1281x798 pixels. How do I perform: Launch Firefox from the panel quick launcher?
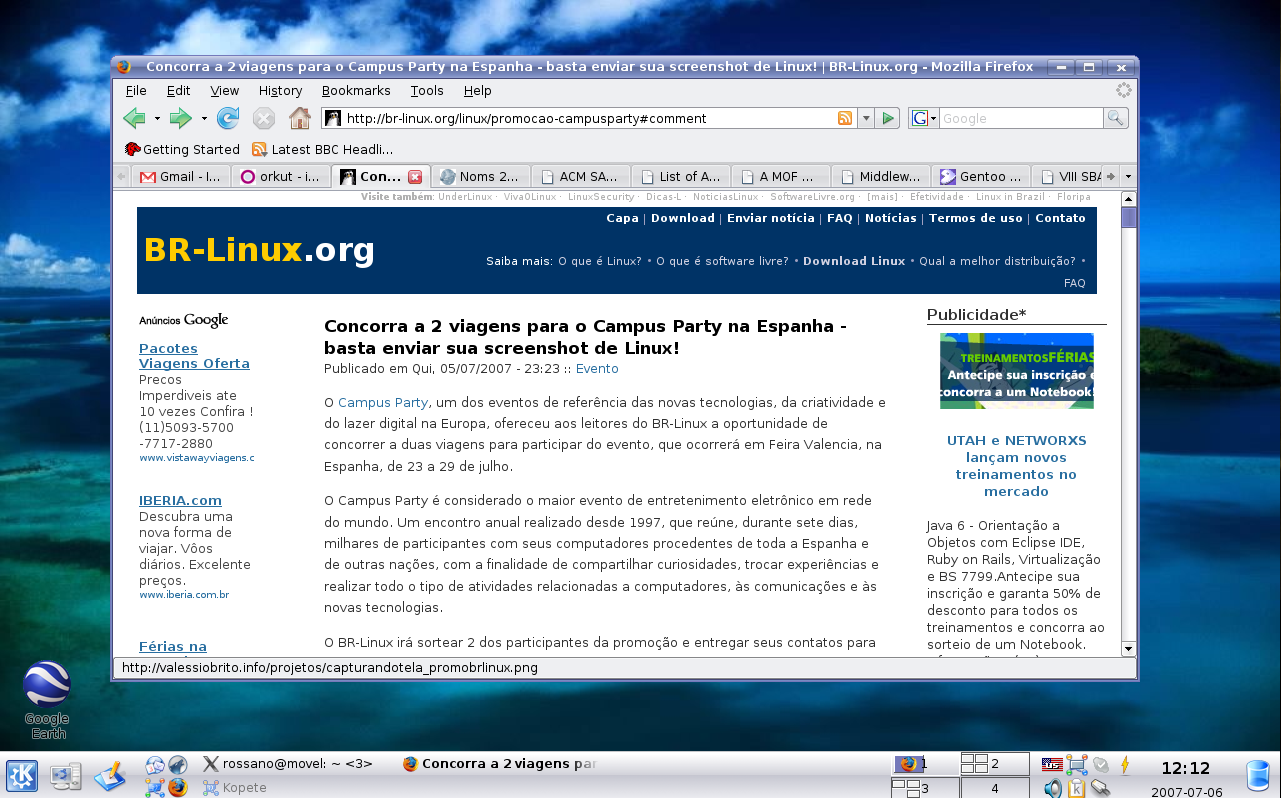point(178,787)
